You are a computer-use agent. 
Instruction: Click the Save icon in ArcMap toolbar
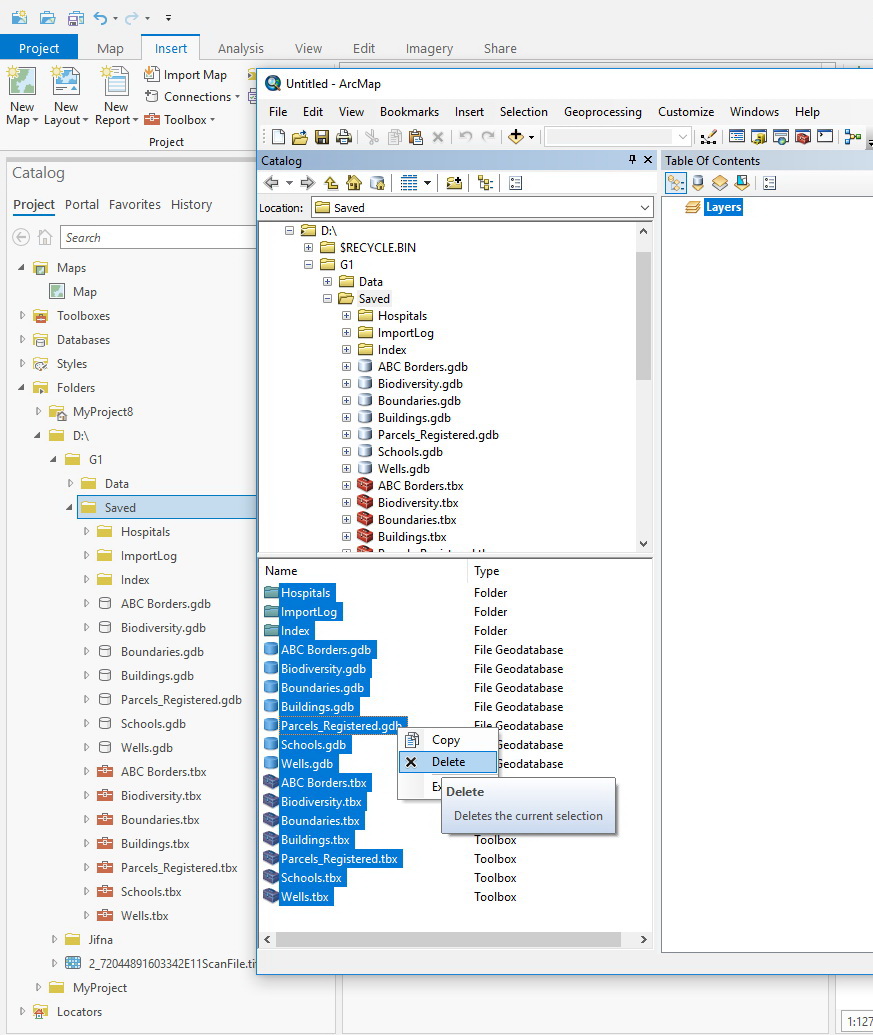[x=322, y=137]
